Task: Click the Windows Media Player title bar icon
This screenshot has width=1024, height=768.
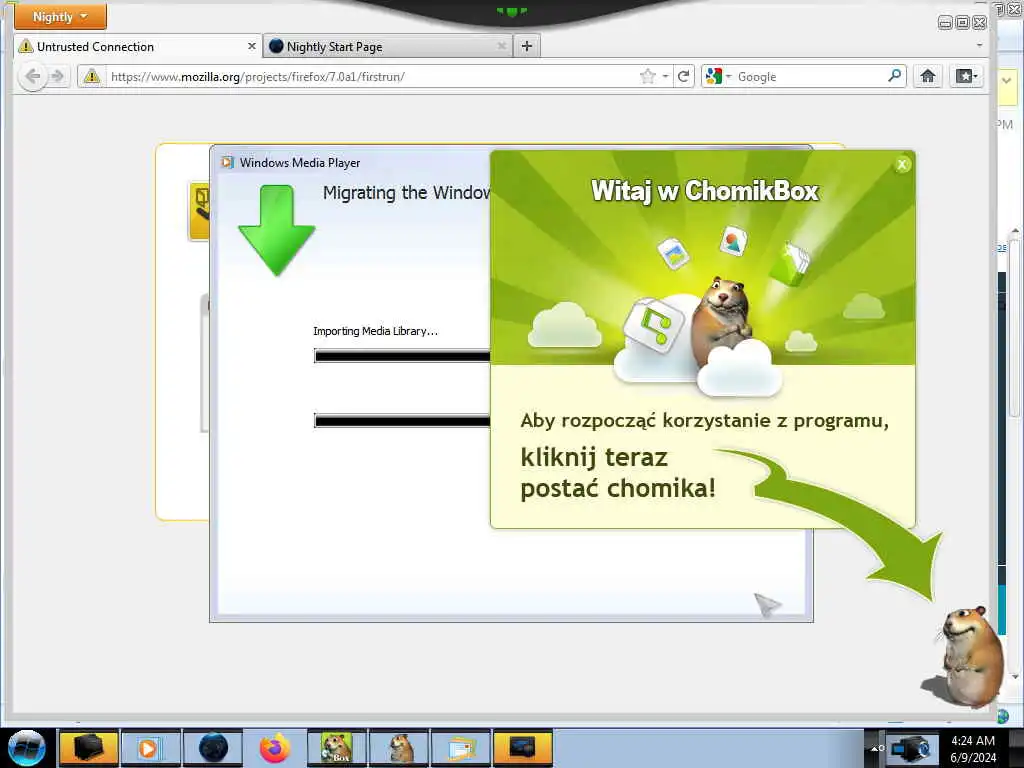Action: [x=227, y=162]
